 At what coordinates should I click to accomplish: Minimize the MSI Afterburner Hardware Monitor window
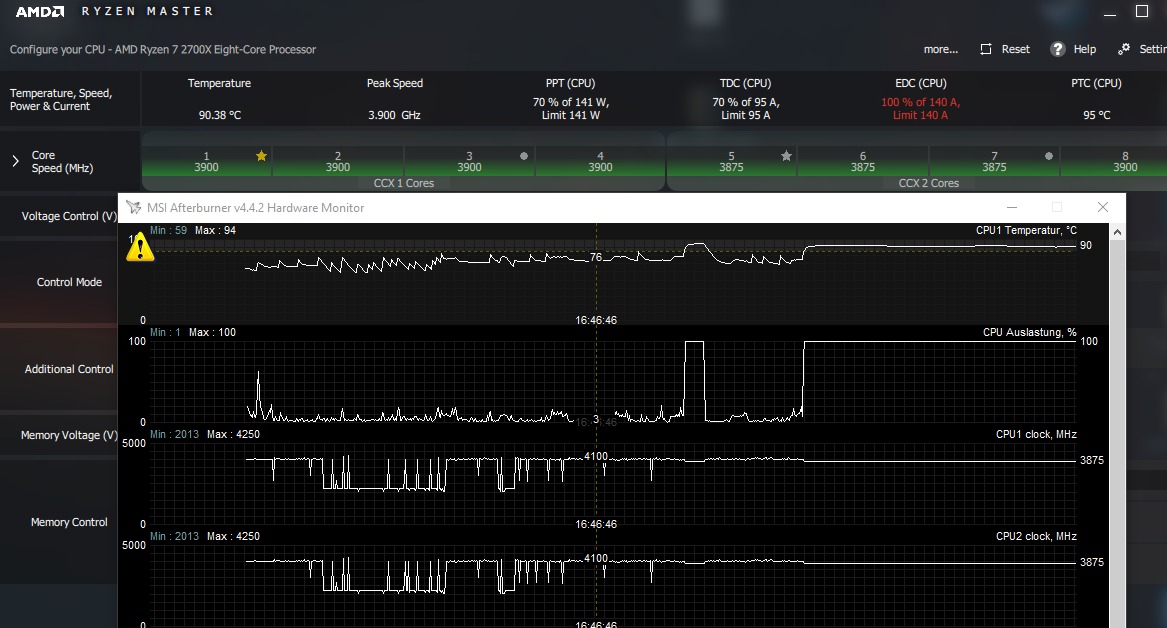coord(1011,208)
